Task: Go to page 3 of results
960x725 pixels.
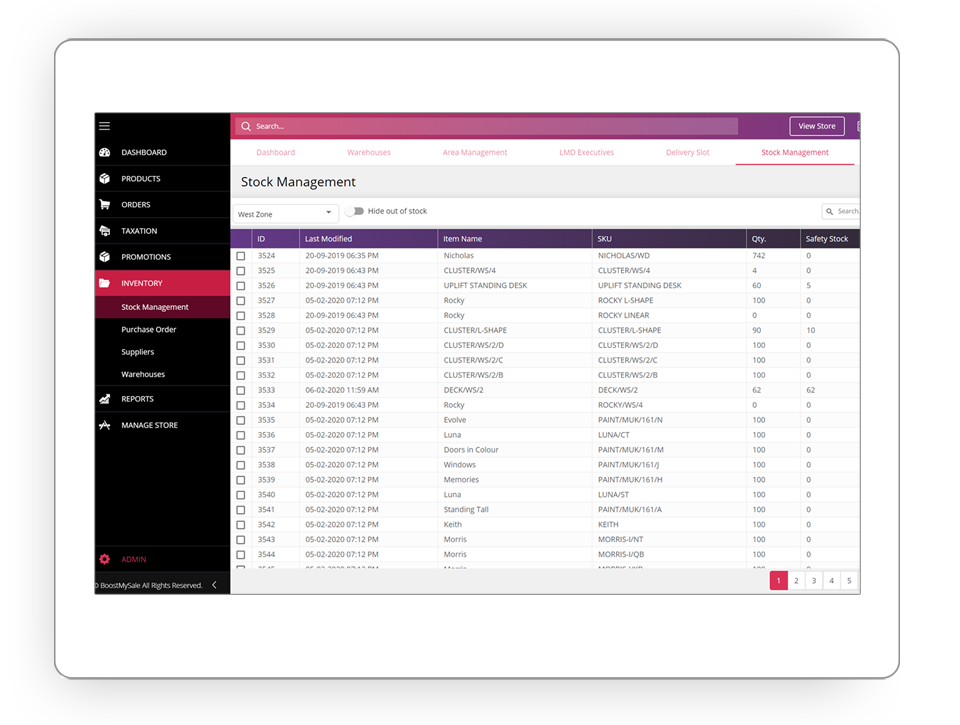Action: pos(814,580)
